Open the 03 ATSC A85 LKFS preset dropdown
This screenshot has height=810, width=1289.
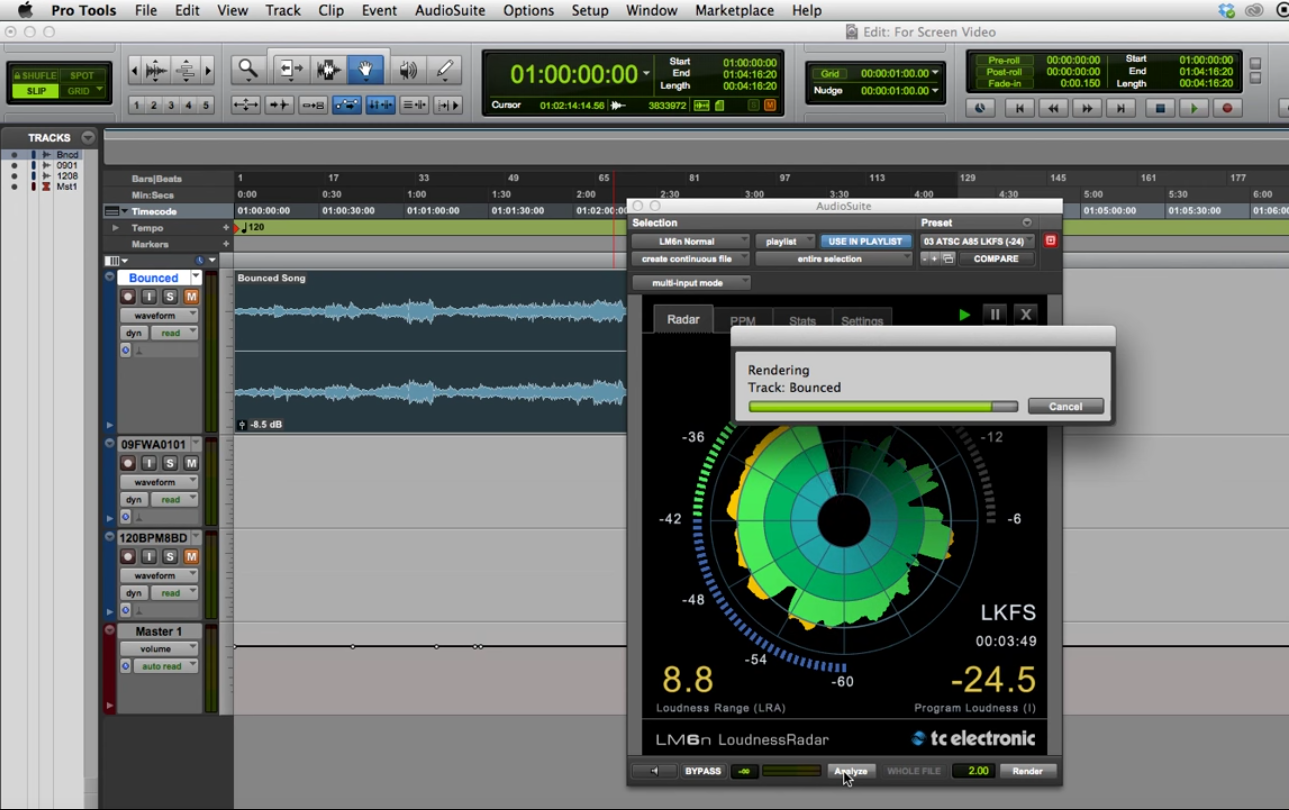pos(978,241)
